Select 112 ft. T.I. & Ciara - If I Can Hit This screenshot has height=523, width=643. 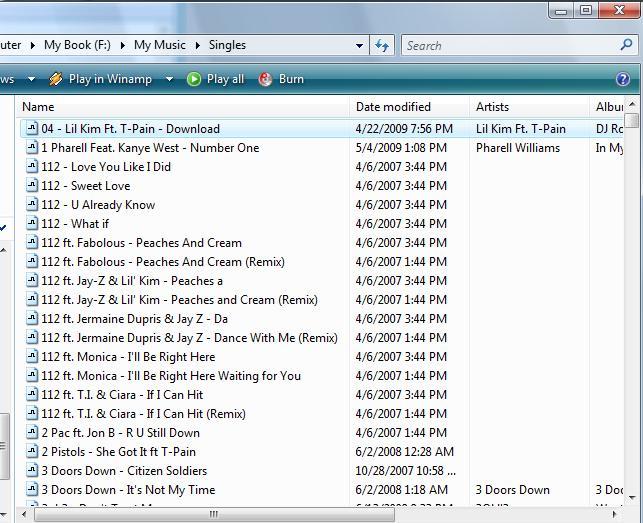pos(122,395)
